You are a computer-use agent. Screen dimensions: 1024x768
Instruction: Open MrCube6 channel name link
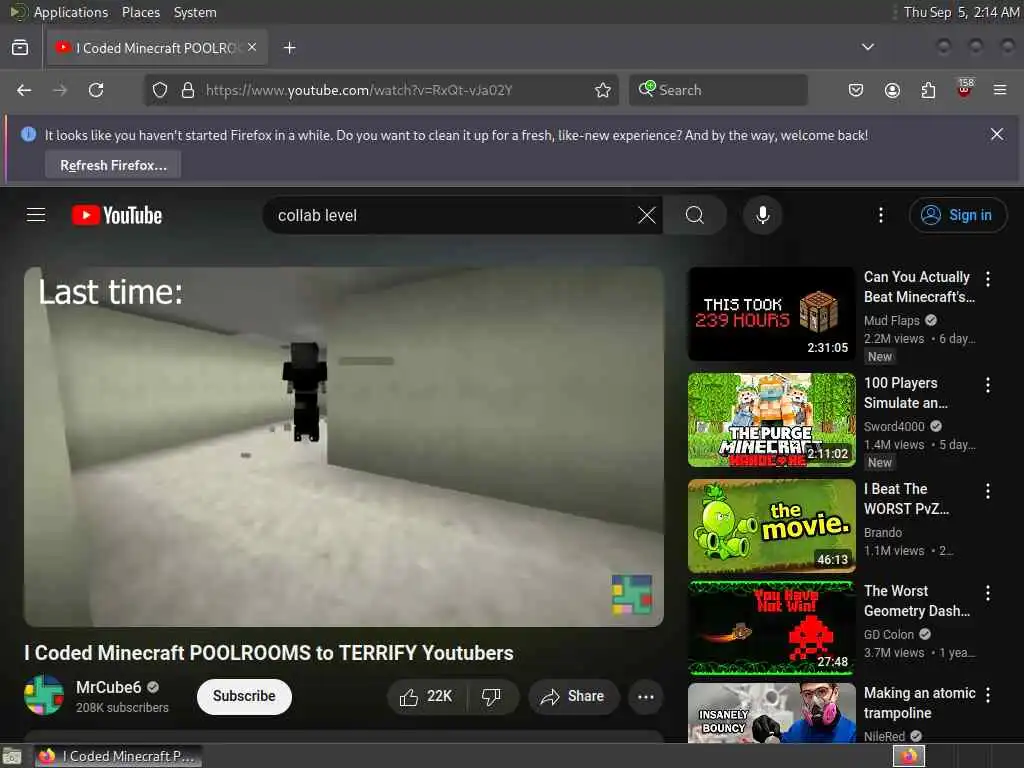pyautogui.click(x=108, y=687)
